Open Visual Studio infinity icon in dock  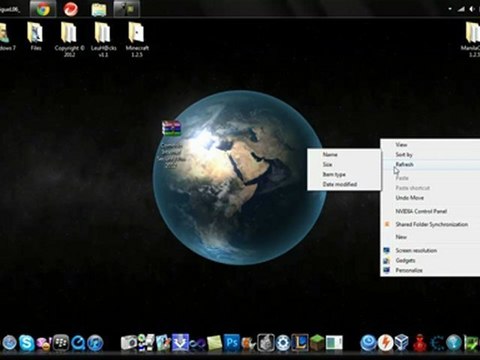tap(198, 343)
